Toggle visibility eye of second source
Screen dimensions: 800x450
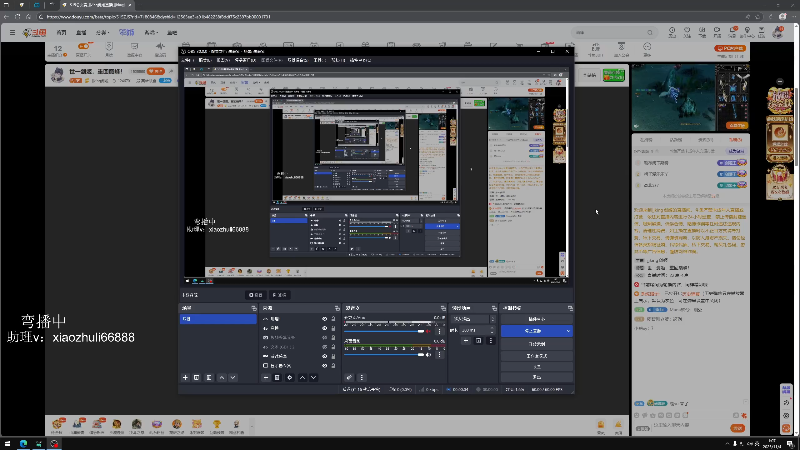tap(324, 328)
